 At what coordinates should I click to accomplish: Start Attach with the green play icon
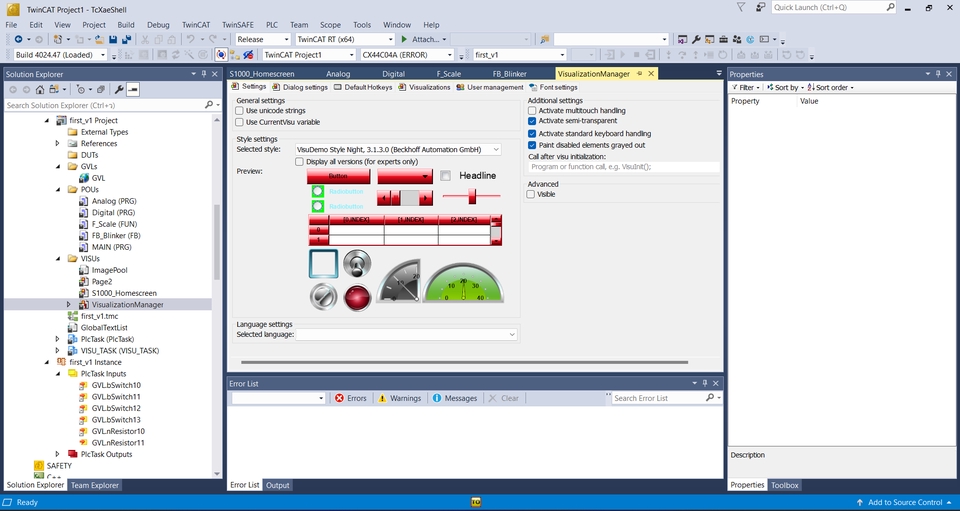point(404,39)
